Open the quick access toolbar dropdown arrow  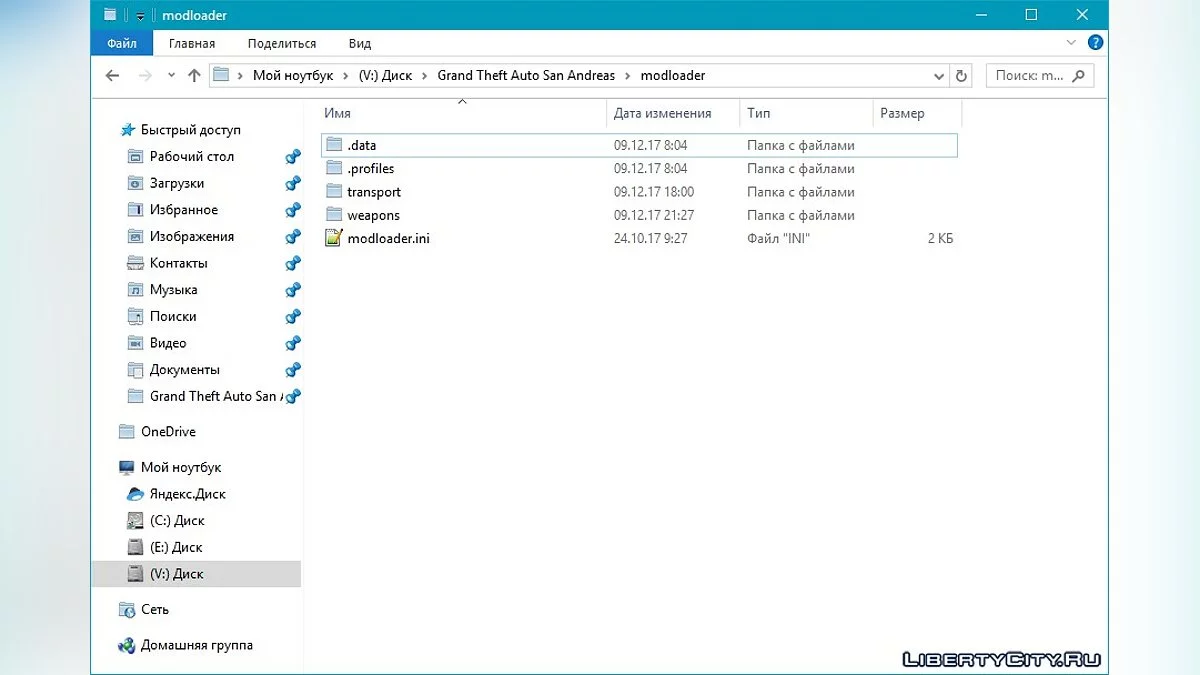(141, 16)
